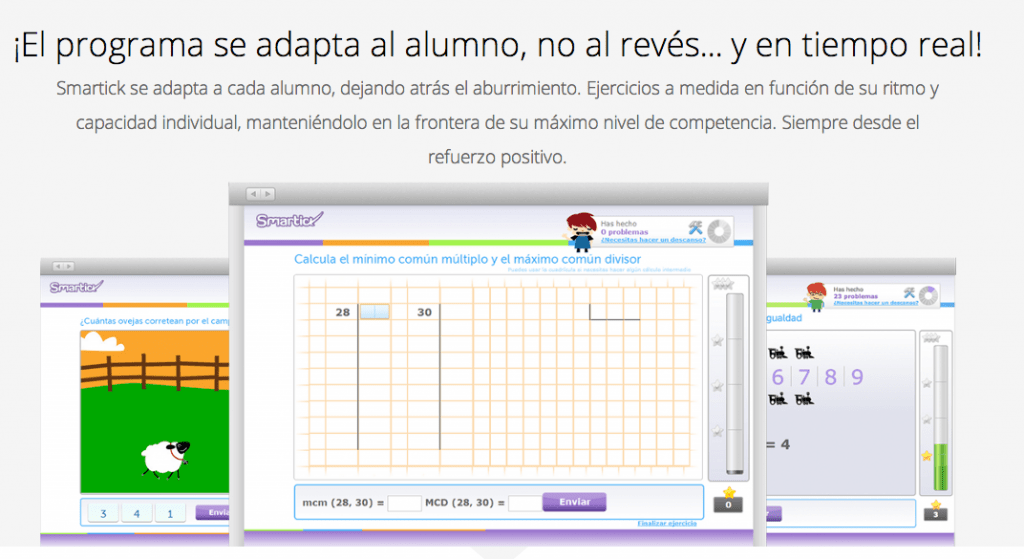Screen dimensions: 1024x559
Task: Click triple-star icon atop center progress bar
Action: coord(723,285)
